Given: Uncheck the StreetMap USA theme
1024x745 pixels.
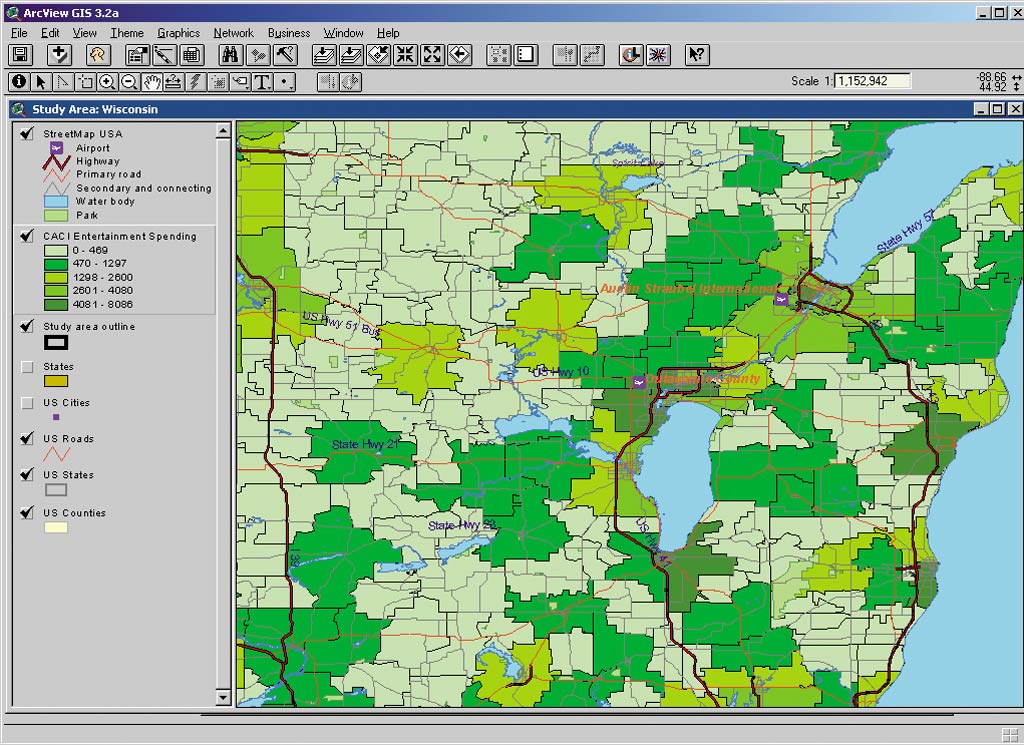Looking at the screenshot, I should click(26, 133).
